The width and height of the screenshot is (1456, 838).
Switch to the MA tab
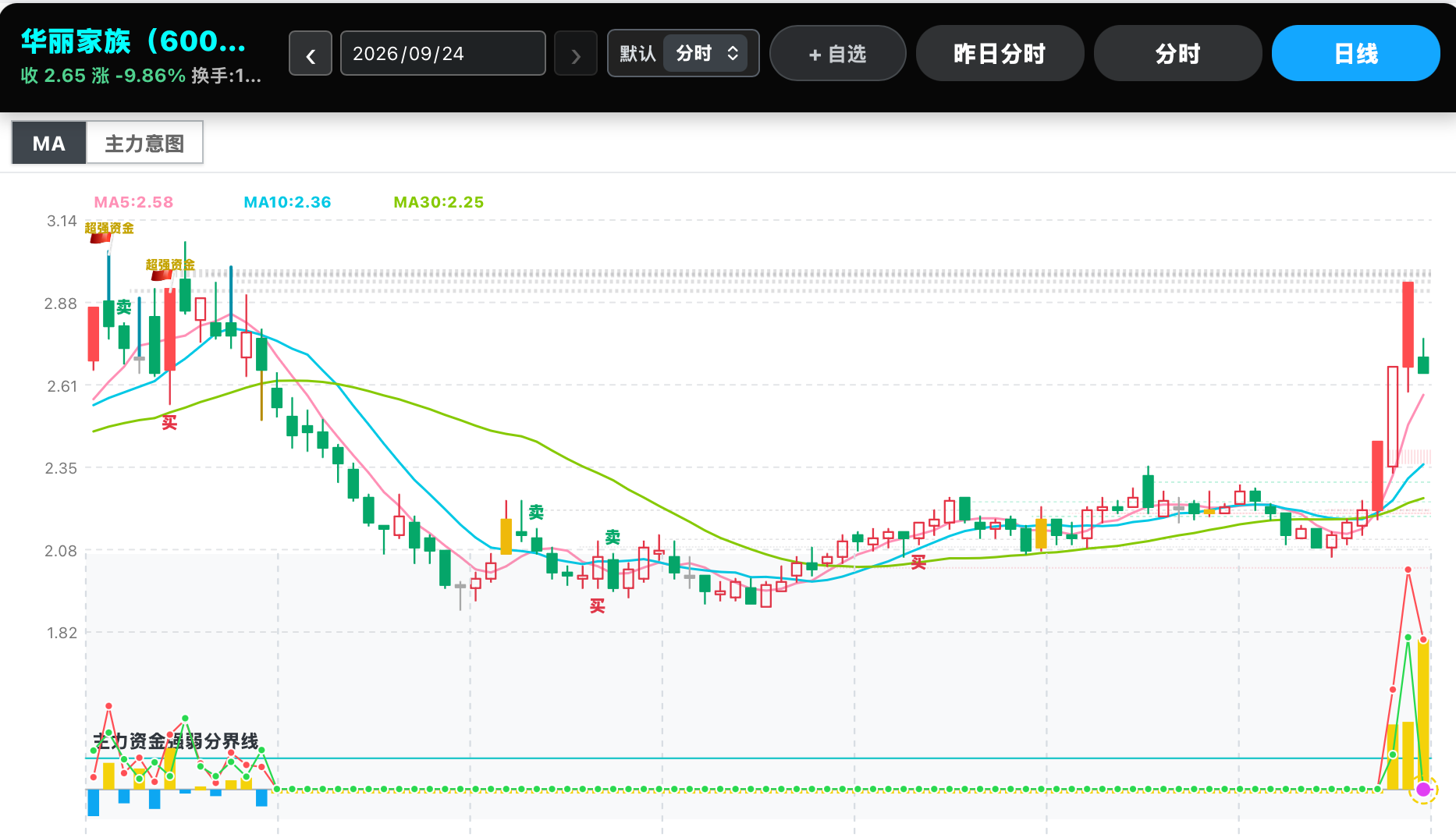click(x=48, y=143)
